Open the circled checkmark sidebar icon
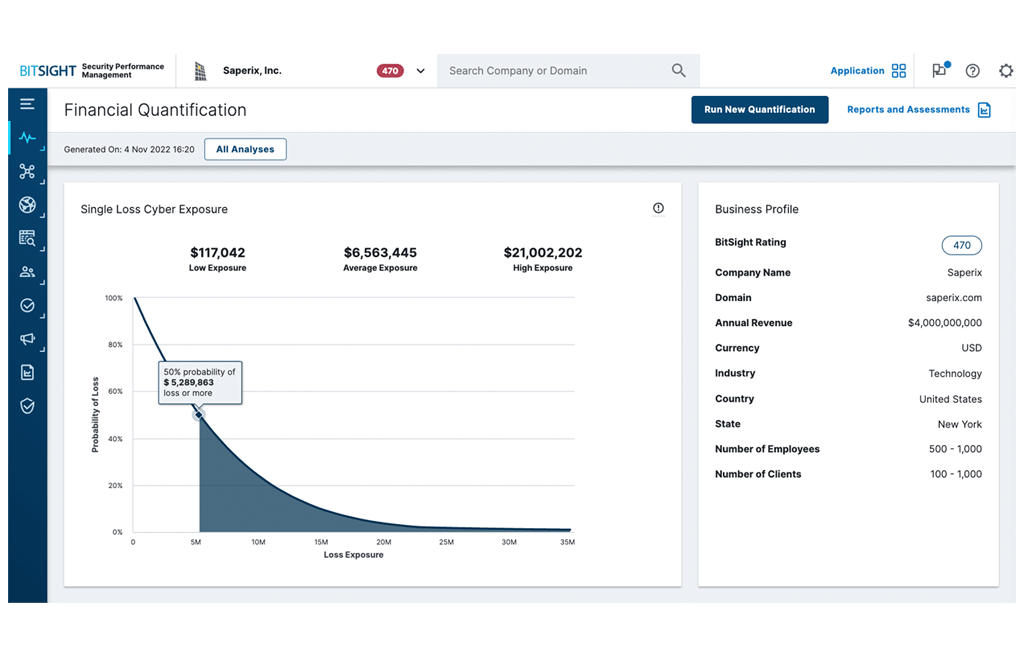 27,305
